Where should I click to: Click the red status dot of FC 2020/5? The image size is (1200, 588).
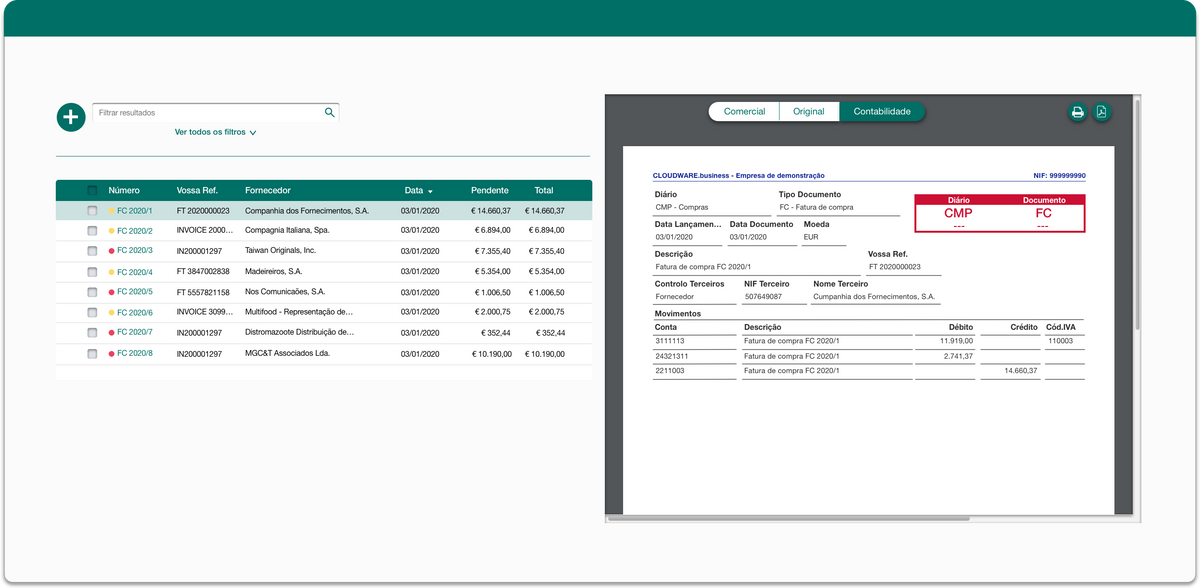pyautogui.click(x=112, y=292)
